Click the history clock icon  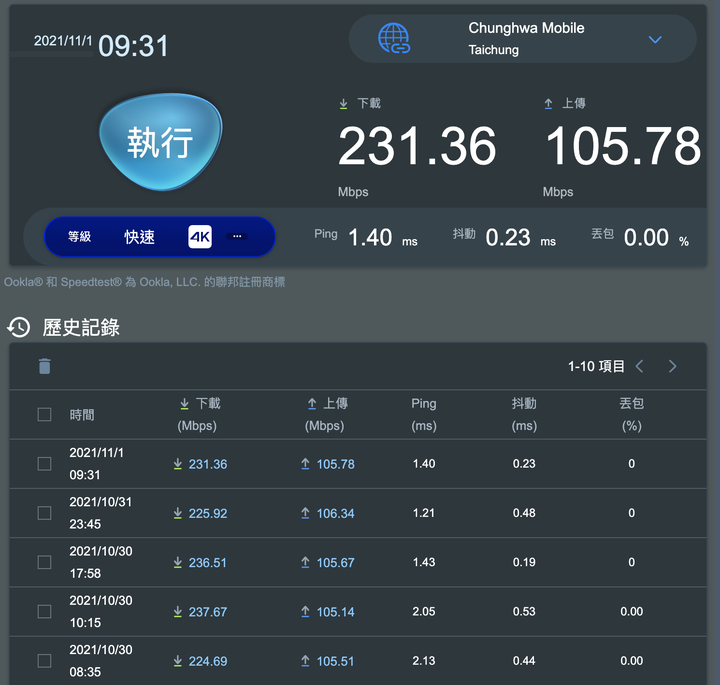(18, 327)
